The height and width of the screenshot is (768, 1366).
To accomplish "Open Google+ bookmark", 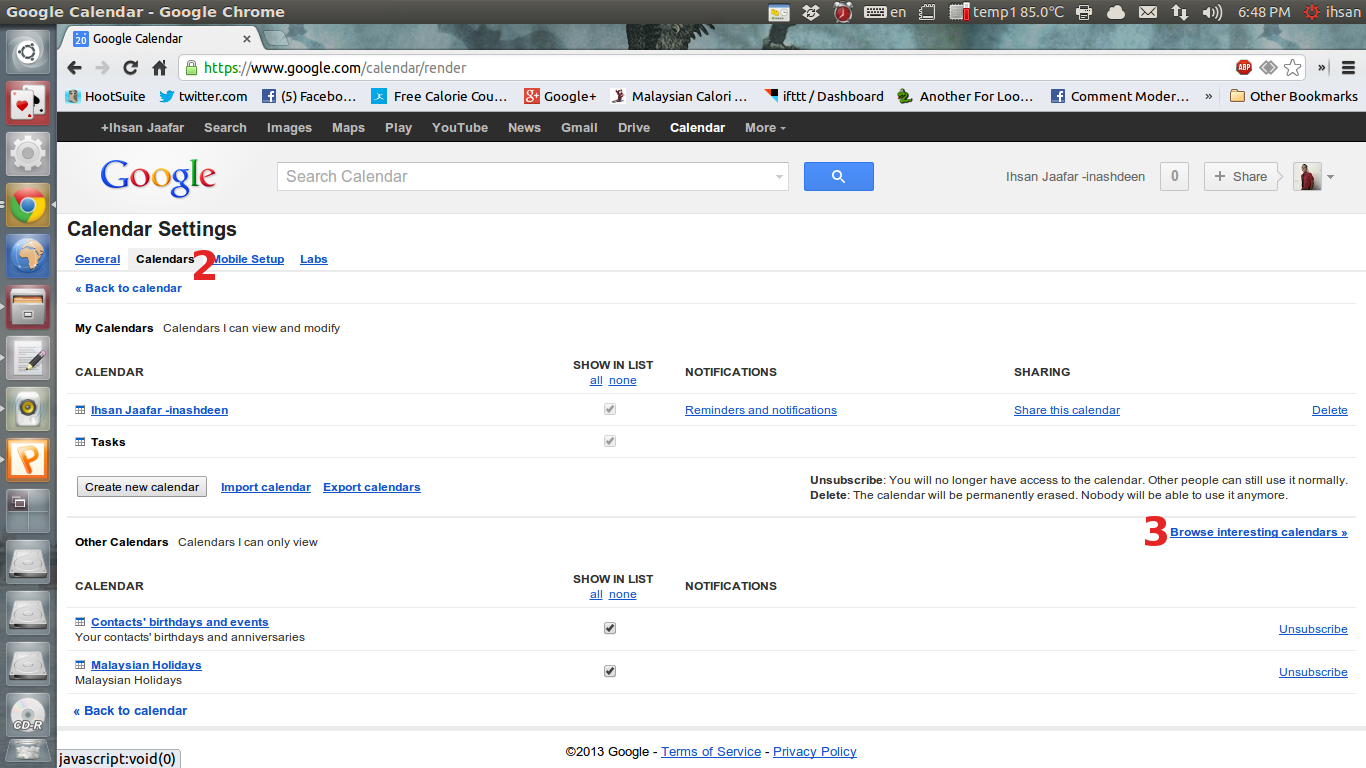I will pyautogui.click(x=560, y=96).
